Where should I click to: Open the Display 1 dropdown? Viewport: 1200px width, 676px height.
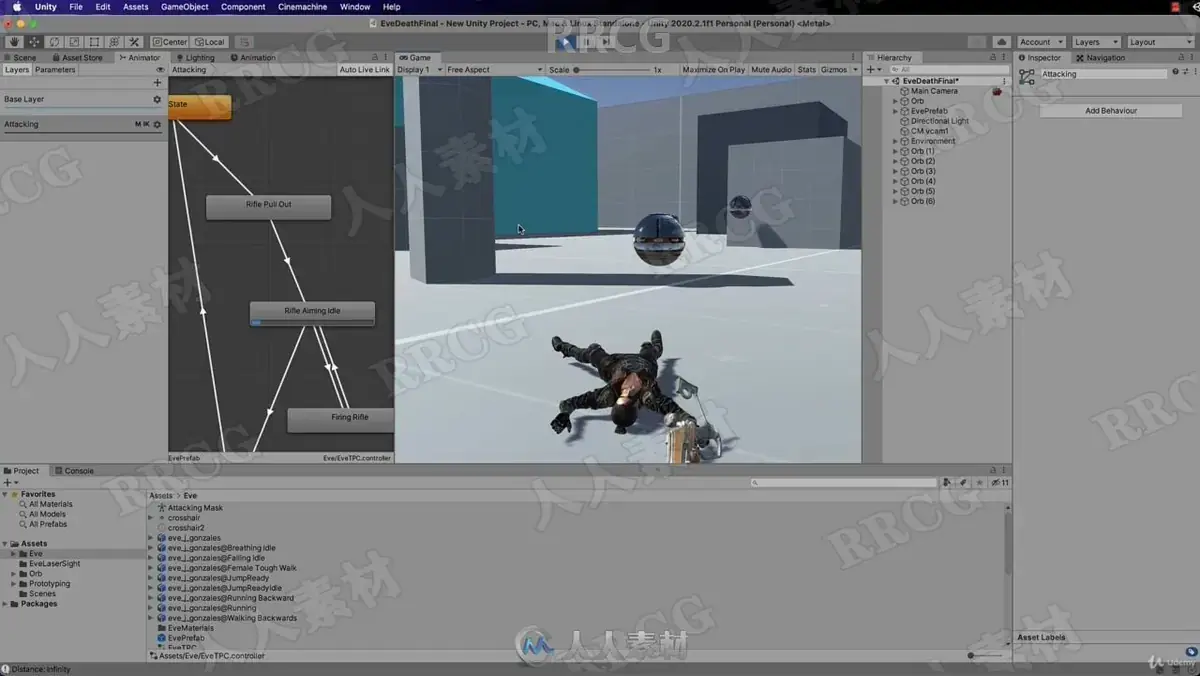418,70
